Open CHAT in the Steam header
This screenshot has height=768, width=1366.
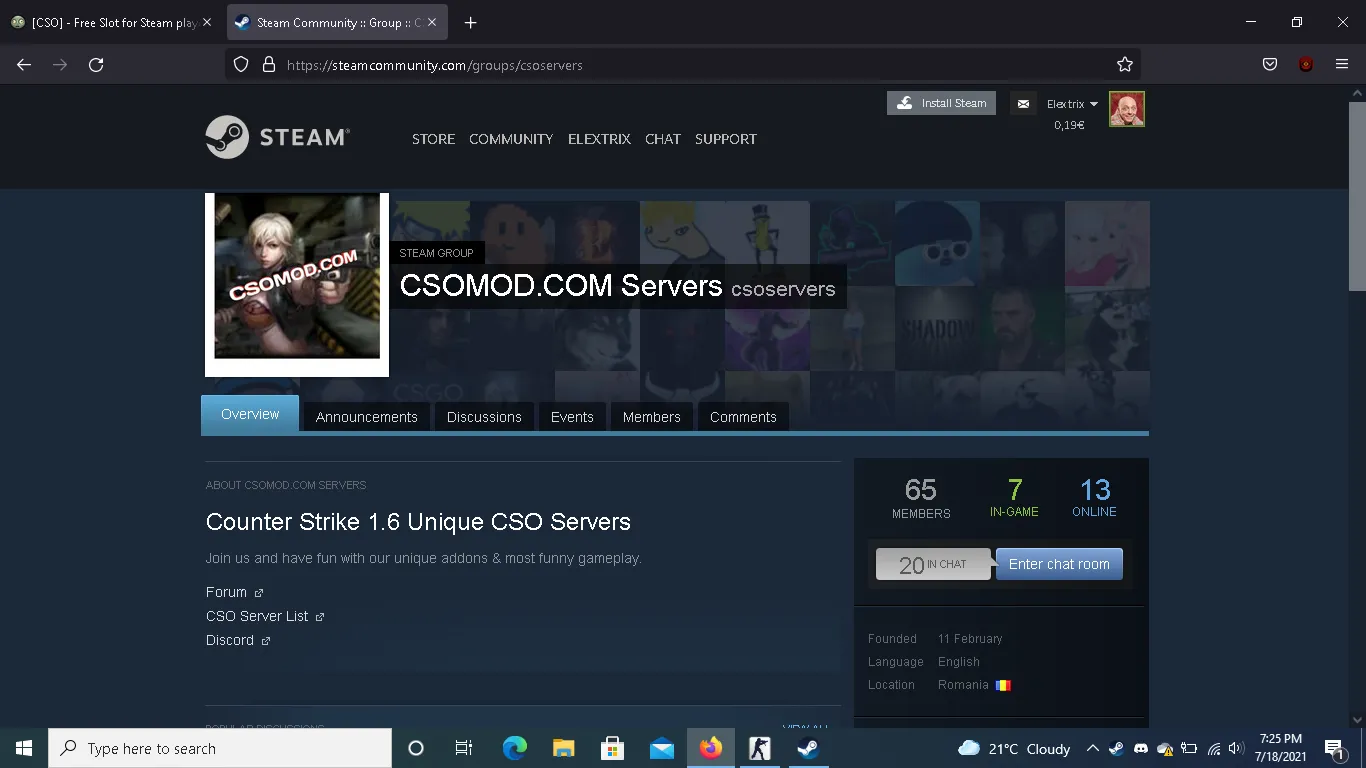click(x=663, y=139)
